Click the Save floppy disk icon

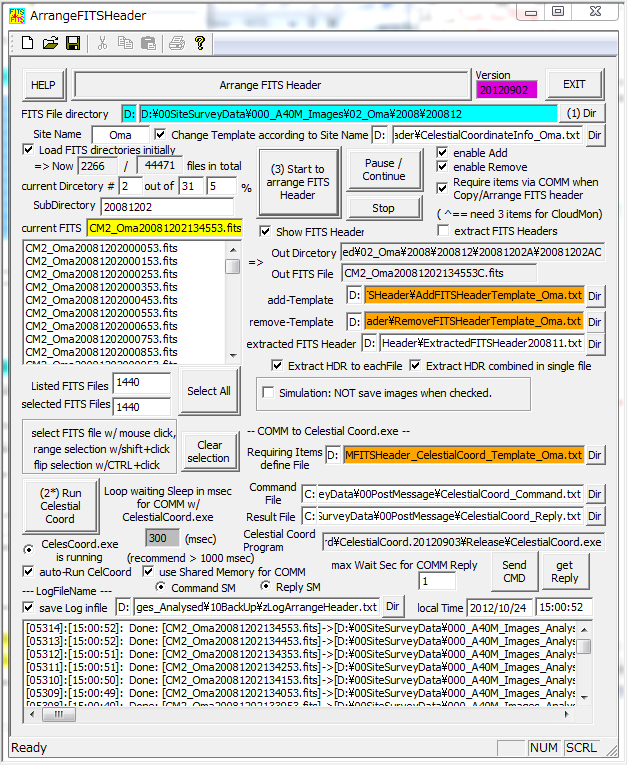coord(73,44)
